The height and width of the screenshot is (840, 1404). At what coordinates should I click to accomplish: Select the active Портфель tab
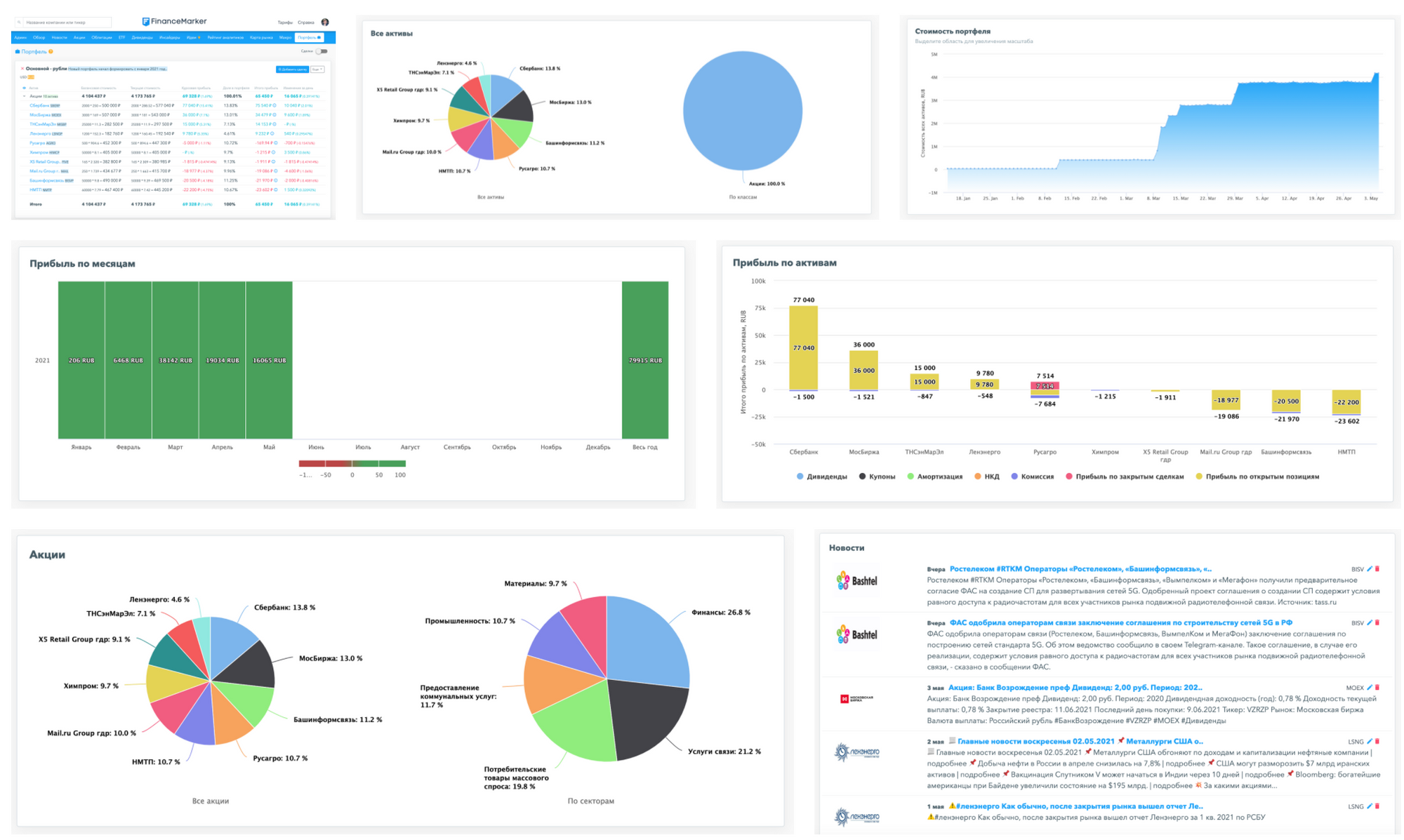309,38
